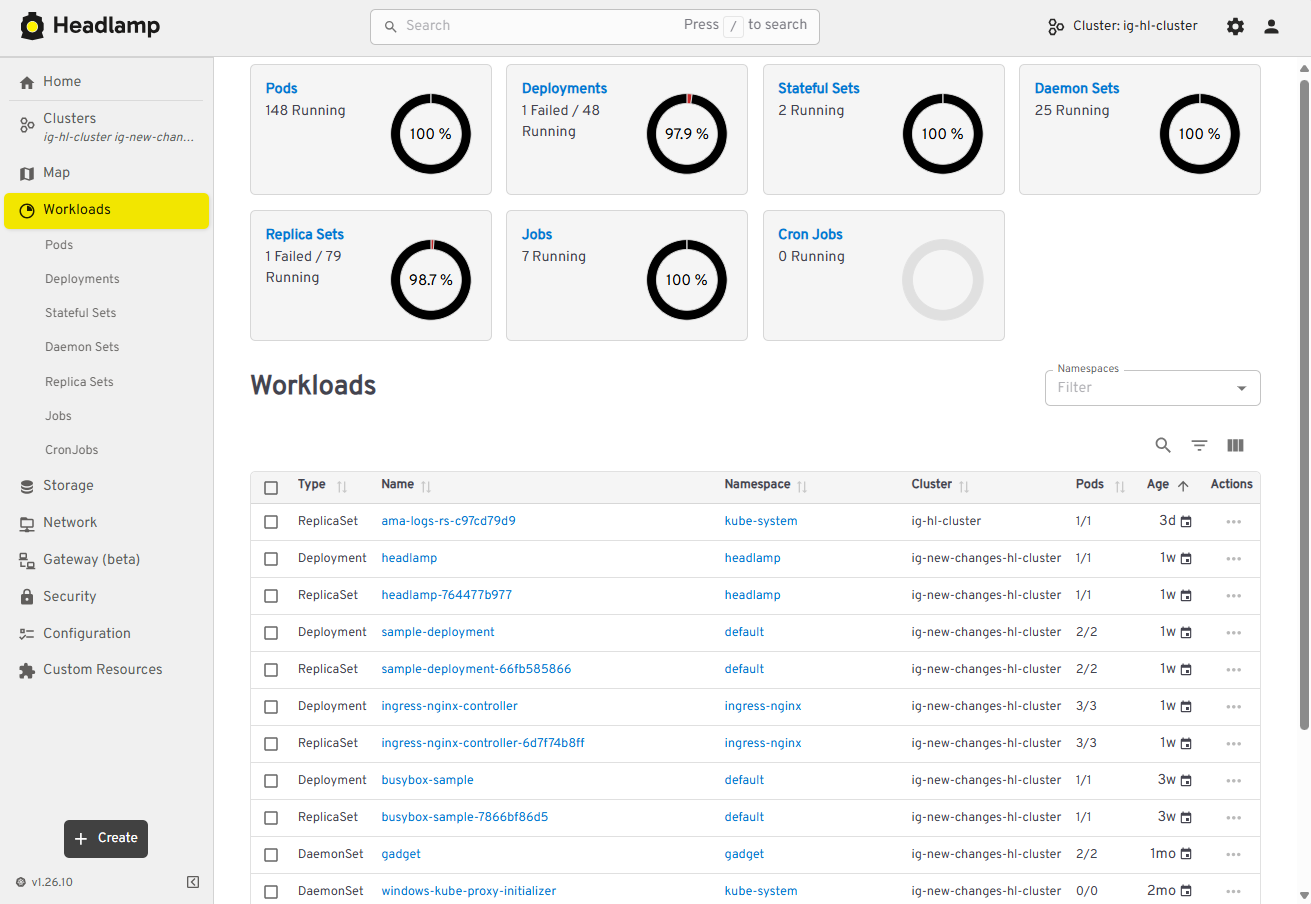This screenshot has height=904, width=1311.
Task: Open CronJobs from the sidebar
Action: coord(71,449)
